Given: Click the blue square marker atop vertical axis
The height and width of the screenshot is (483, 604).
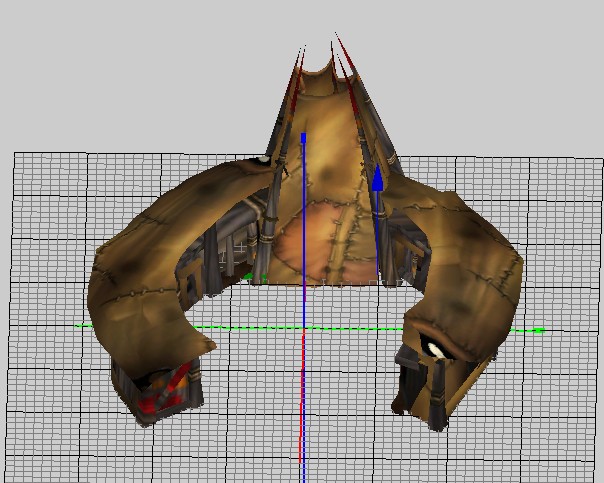Looking at the screenshot, I should click(304, 138).
